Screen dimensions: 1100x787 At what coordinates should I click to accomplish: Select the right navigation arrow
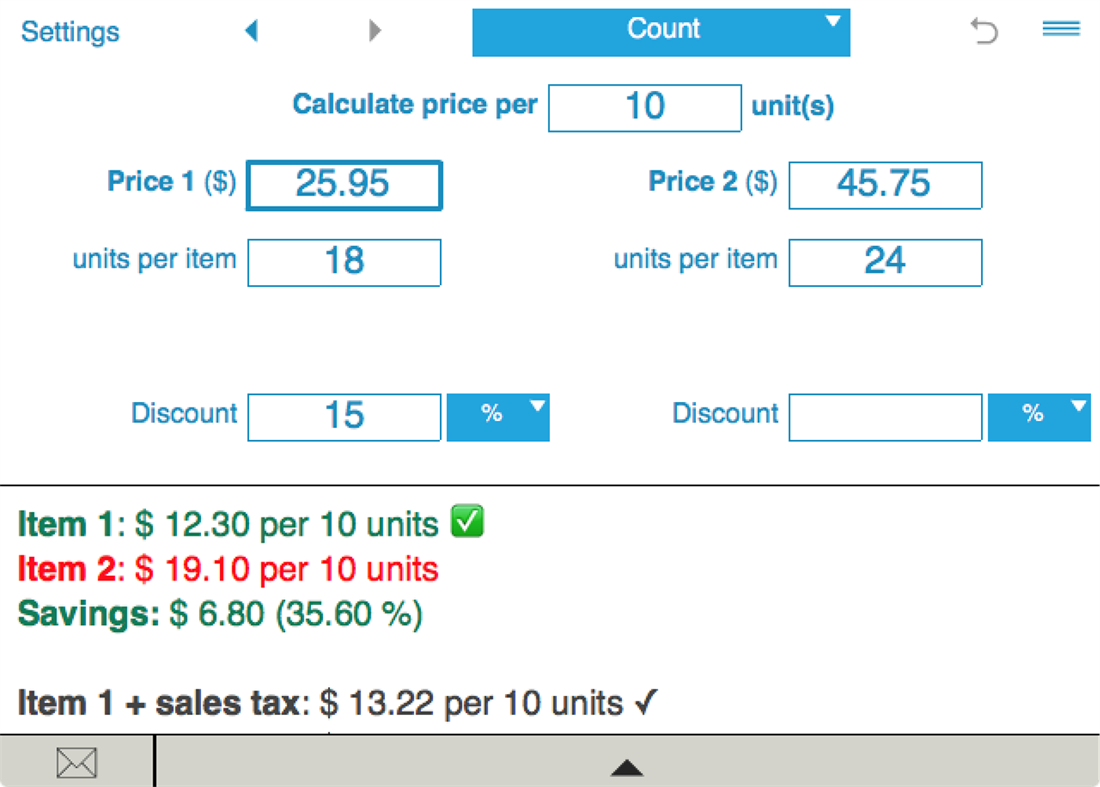click(375, 31)
